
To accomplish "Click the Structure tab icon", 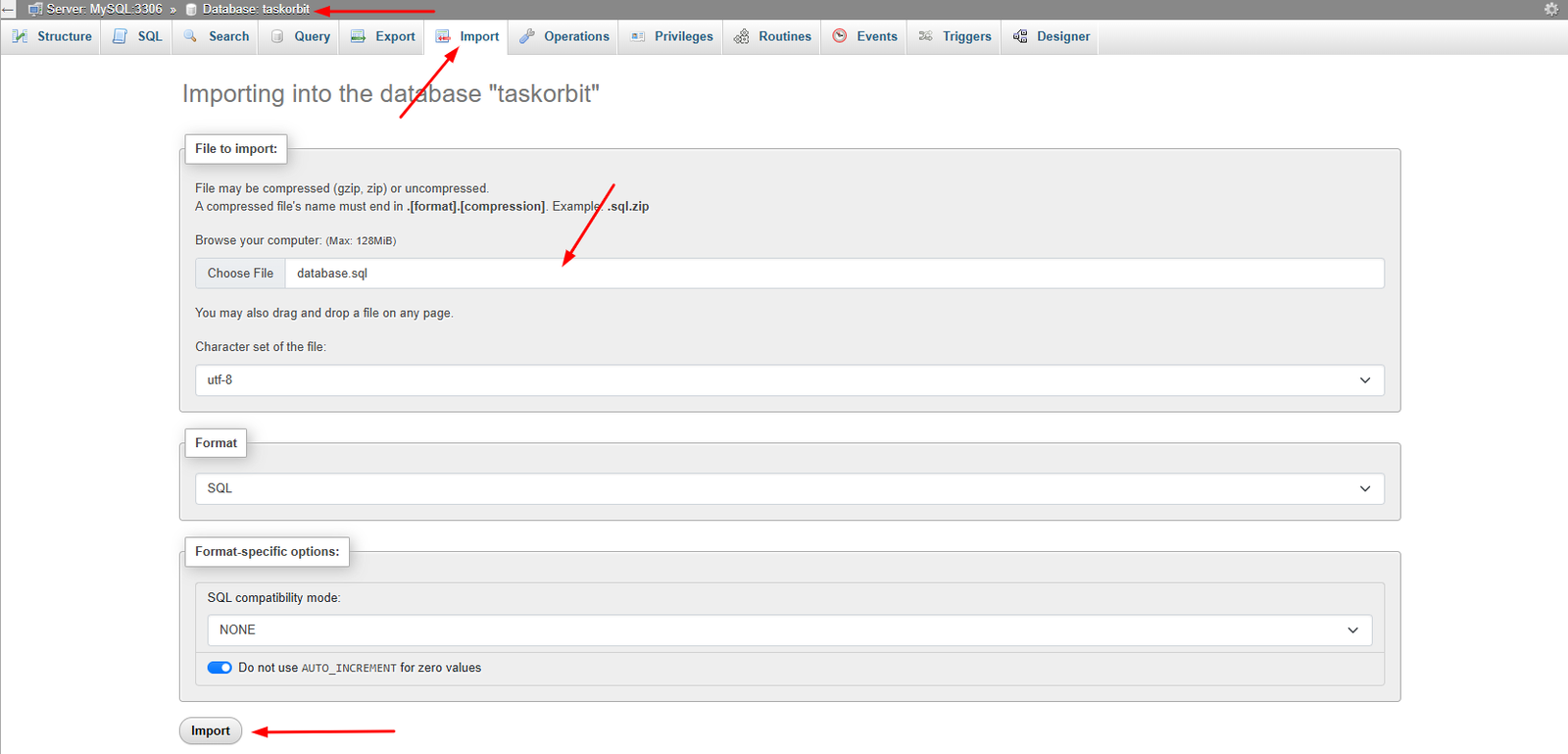I will (x=20, y=36).
